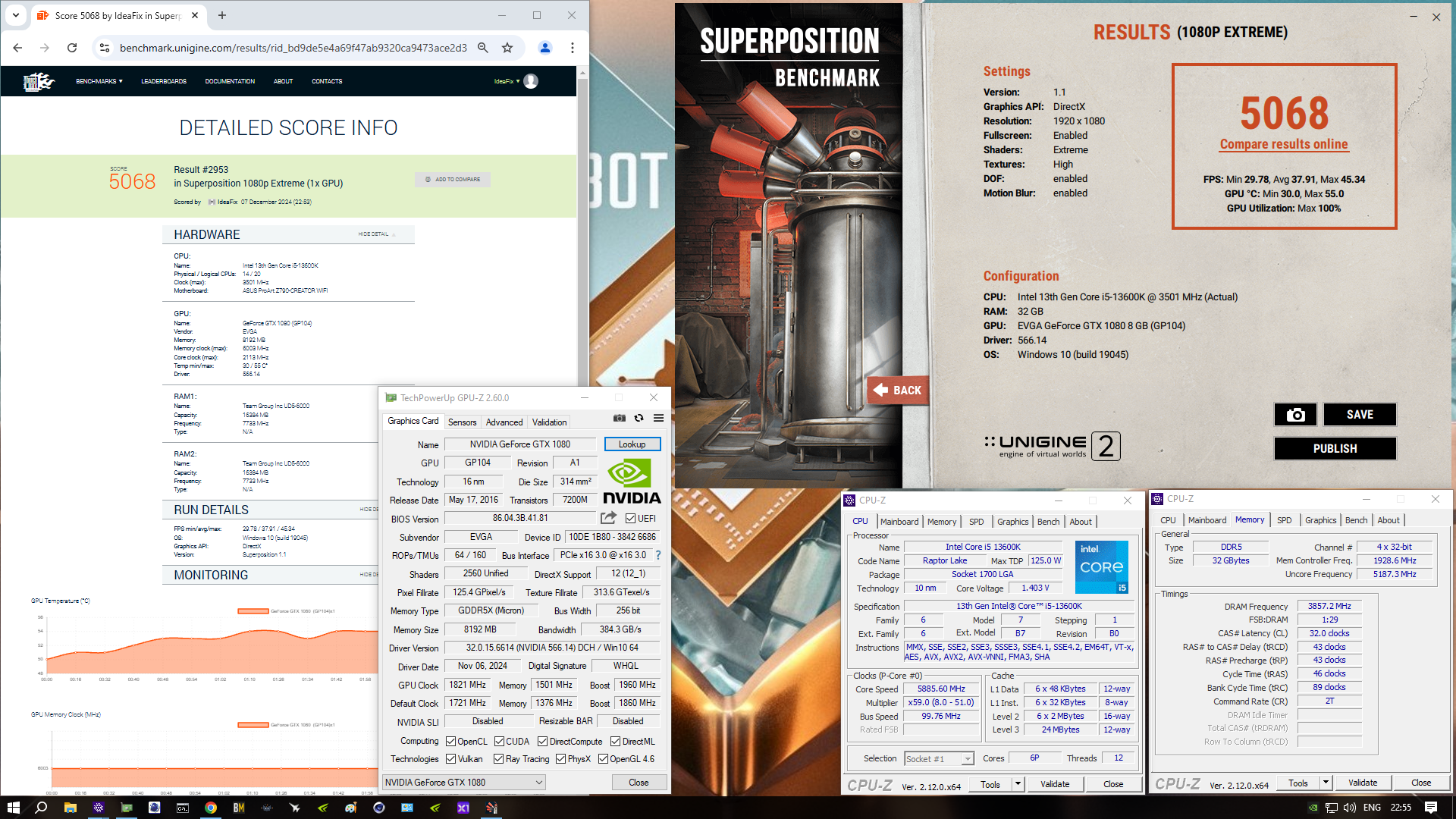Screen dimensions: 1456x819
Task: Click the Lookup button in GPU-Z
Action: pos(632,444)
